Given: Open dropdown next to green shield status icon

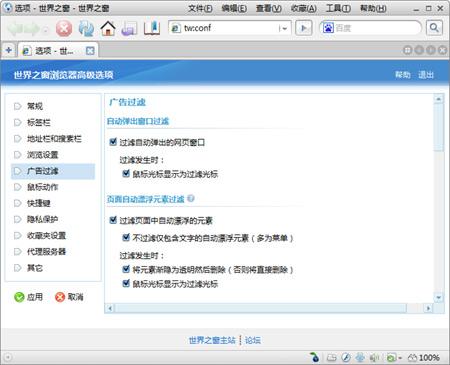Looking at the screenshot, I should [x=400, y=358].
